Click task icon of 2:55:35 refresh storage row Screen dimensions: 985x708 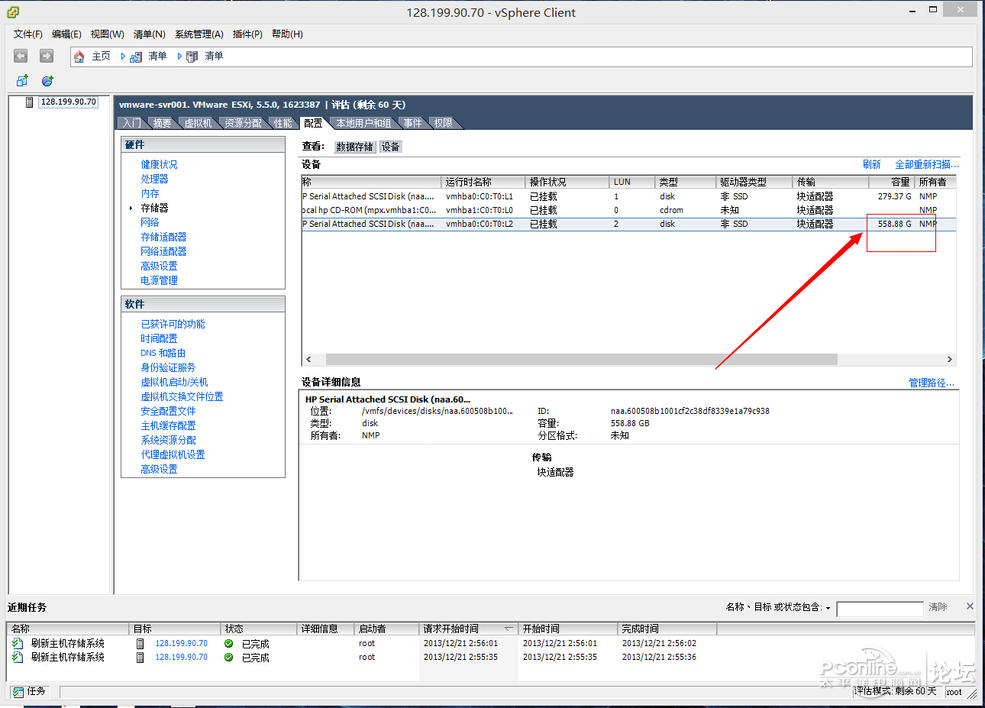pyautogui.click(x=18, y=657)
